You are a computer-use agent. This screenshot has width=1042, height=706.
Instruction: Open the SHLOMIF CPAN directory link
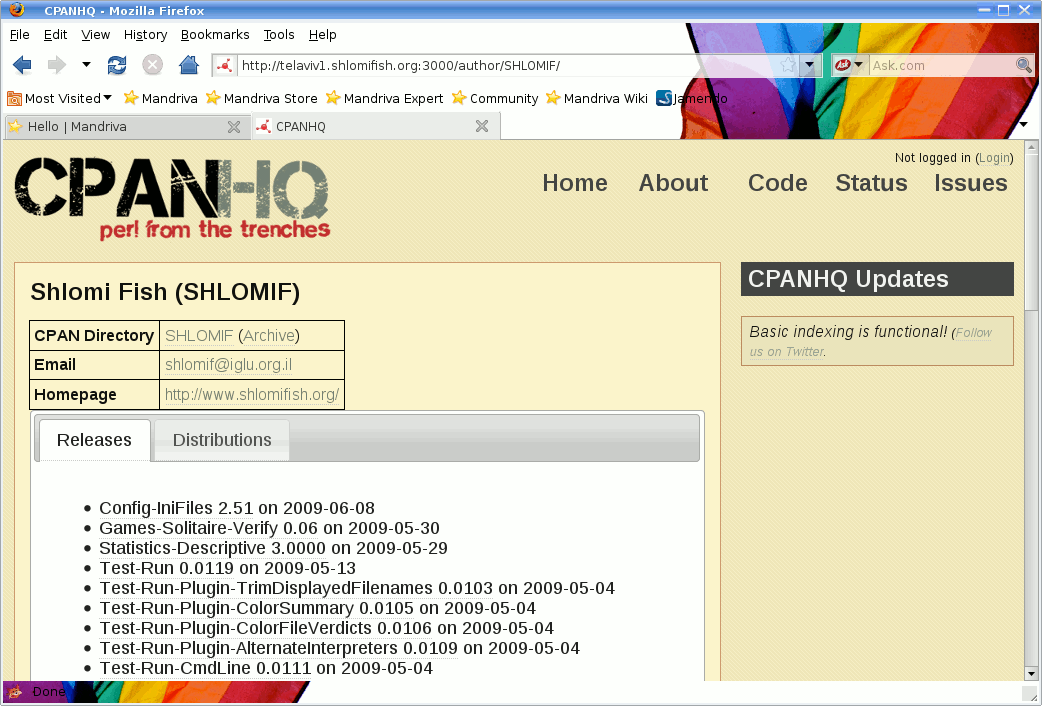pyautogui.click(x=199, y=336)
